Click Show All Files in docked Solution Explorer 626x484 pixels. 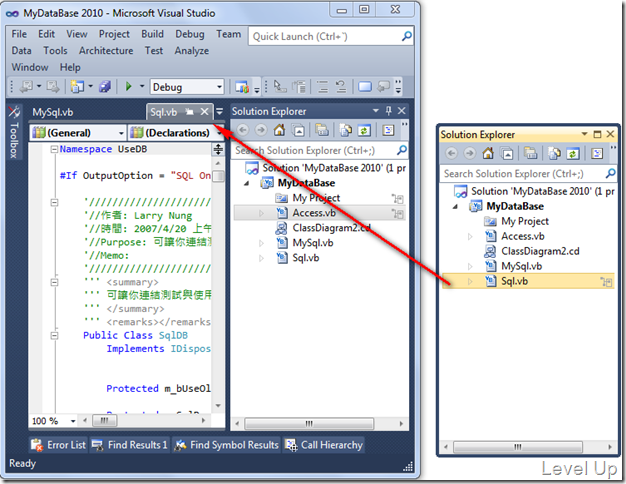[x=345, y=130]
